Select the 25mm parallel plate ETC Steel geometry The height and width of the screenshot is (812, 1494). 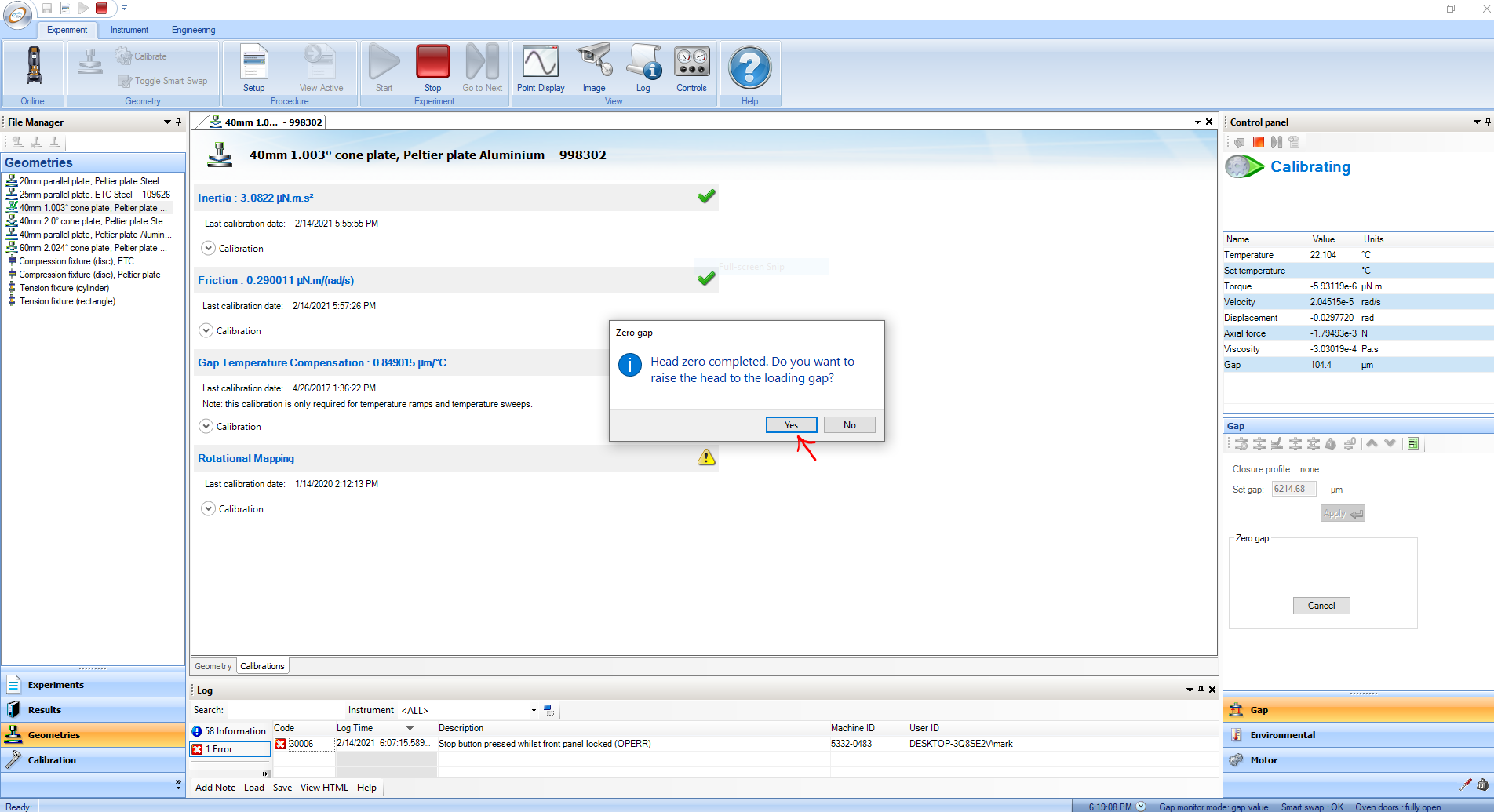94,195
